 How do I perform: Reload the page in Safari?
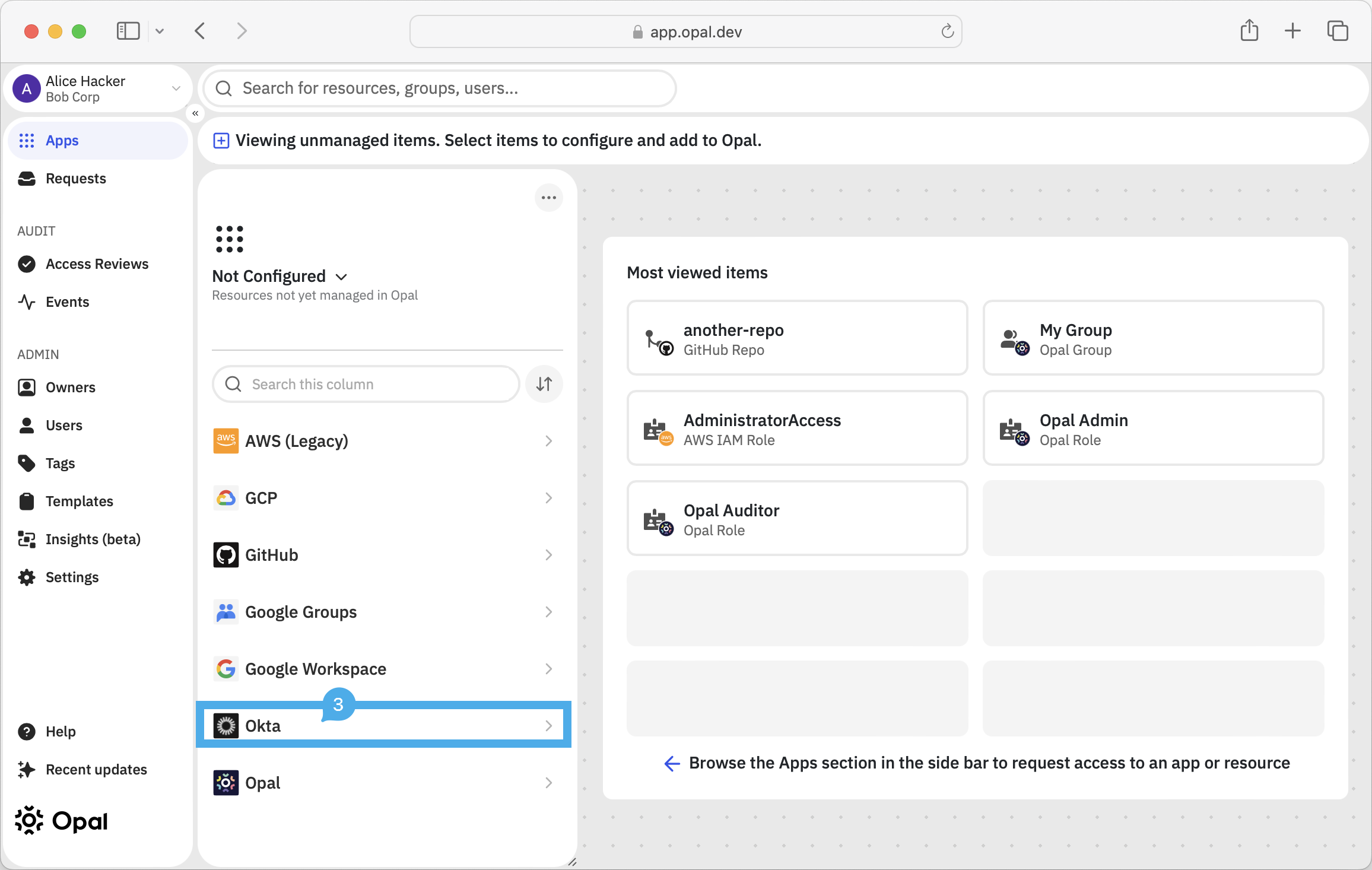point(947,31)
